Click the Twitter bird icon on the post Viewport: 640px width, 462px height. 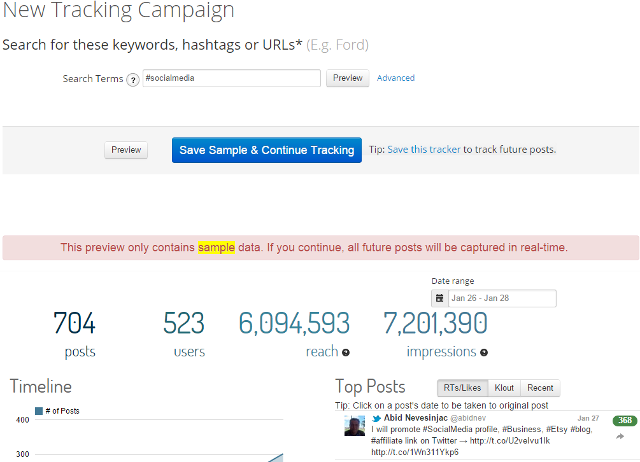coord(377,418)
